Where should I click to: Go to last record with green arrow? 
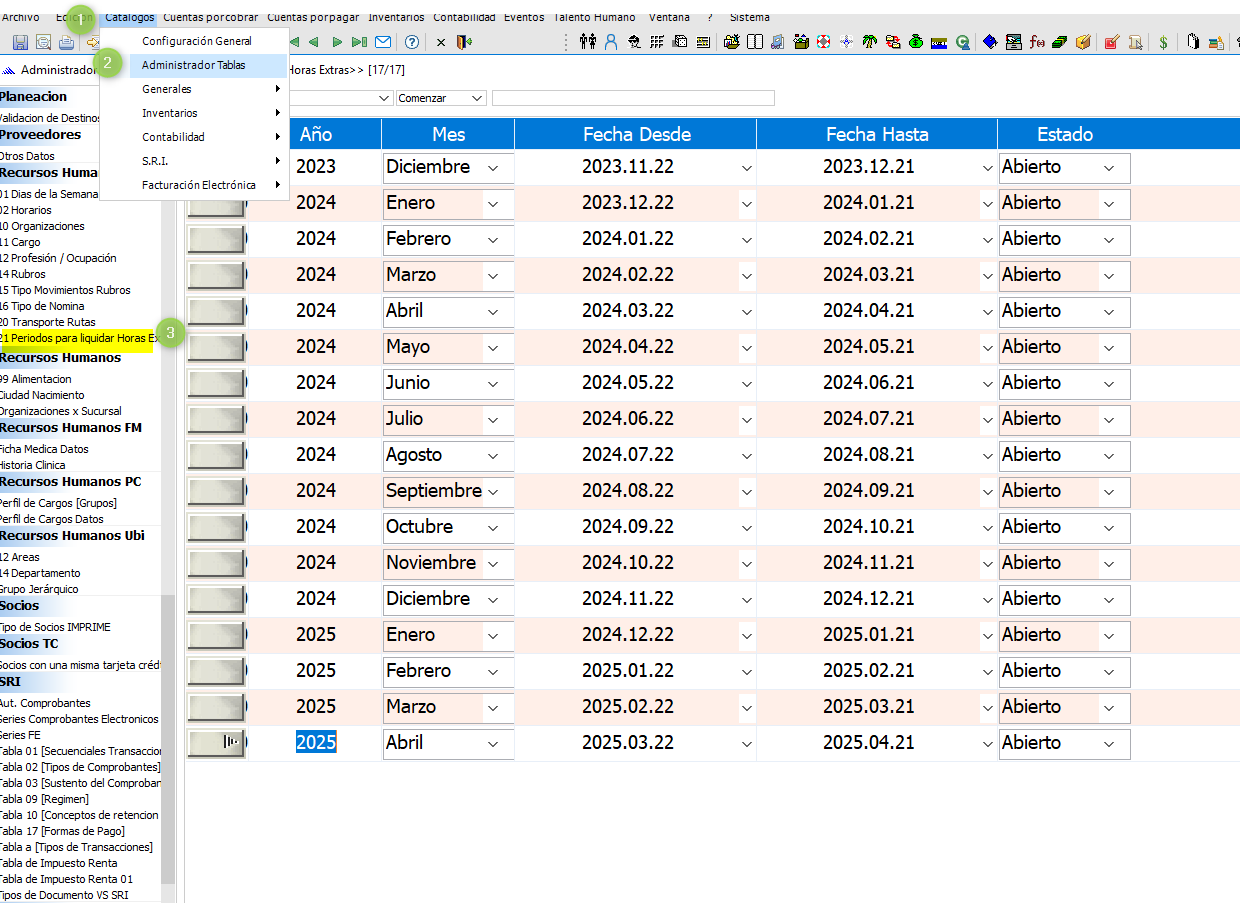click(x=360, y=42)
